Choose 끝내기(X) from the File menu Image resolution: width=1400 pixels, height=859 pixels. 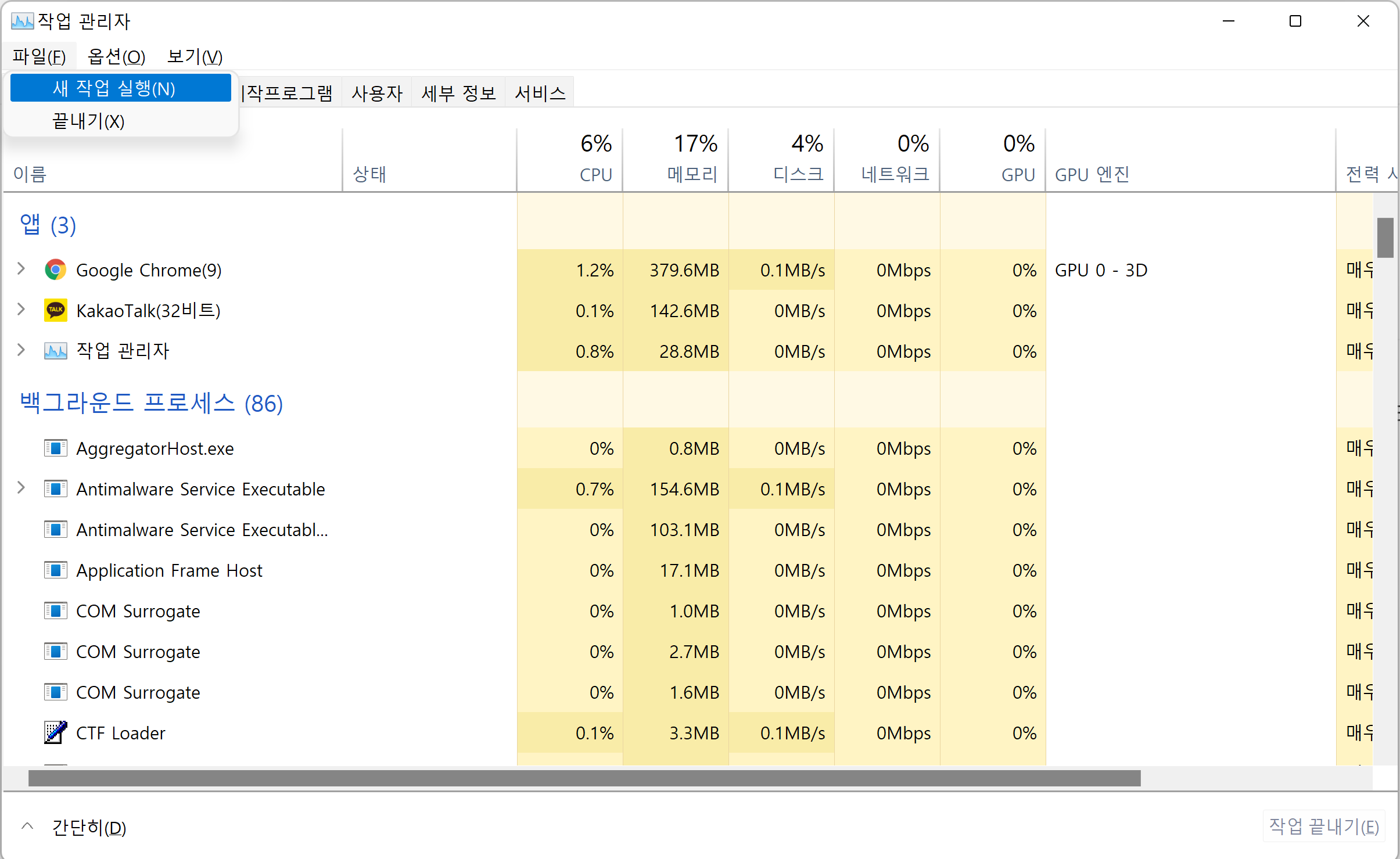pos(88,121)
